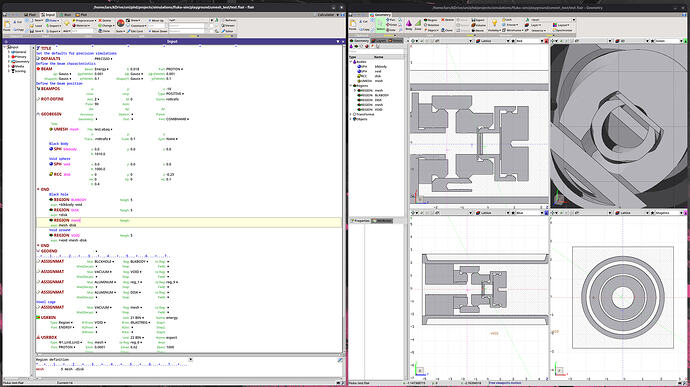Screen dimensions: 690x387
Task: Expand the General node in input tree
Action: (9, 52)
